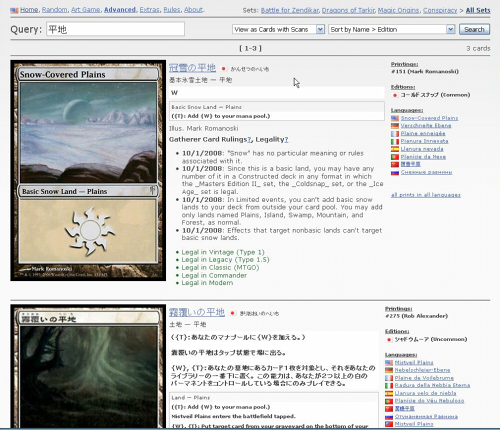Open the Snow-Covered Plains English language link
This screenshot has width=500, height=430.
(x=429, y=118)
